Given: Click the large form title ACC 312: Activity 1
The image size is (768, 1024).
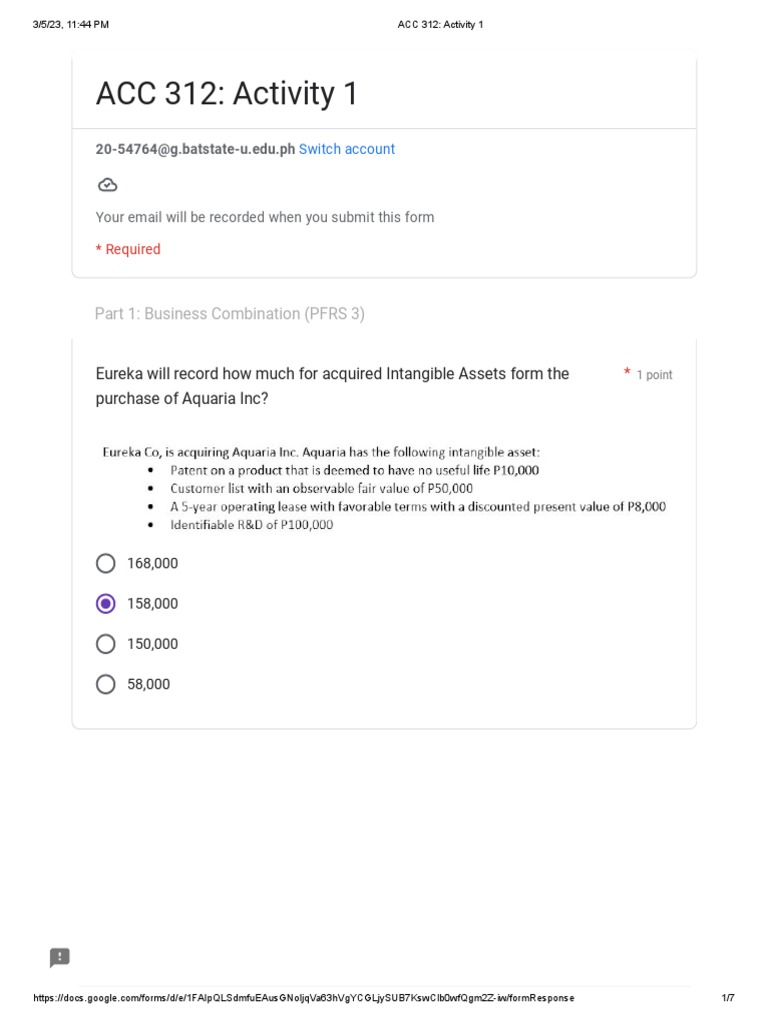Looking at the screenshot, I should (x=226, y=94).
